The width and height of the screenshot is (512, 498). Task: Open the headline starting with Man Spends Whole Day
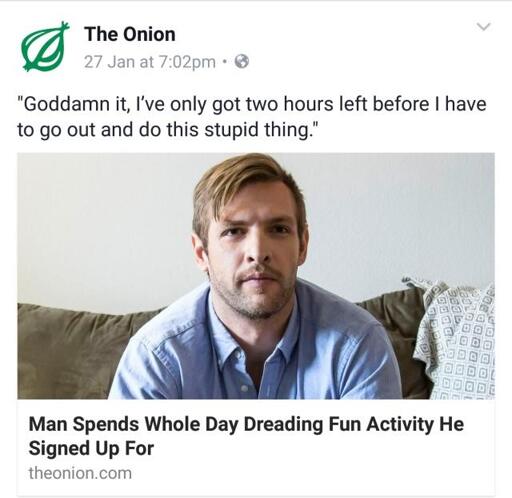(246, 436)
